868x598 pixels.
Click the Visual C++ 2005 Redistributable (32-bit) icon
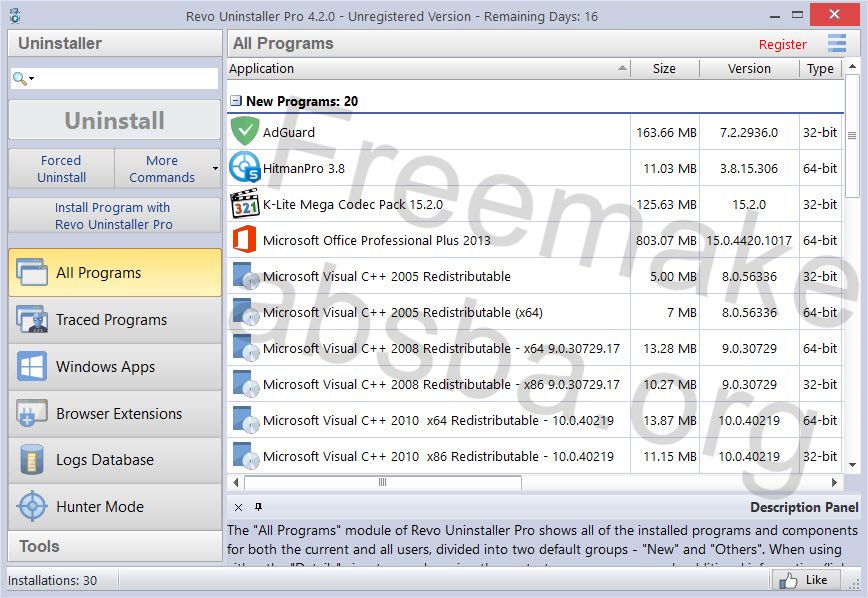pyautogui.click(x=246, y=276)
